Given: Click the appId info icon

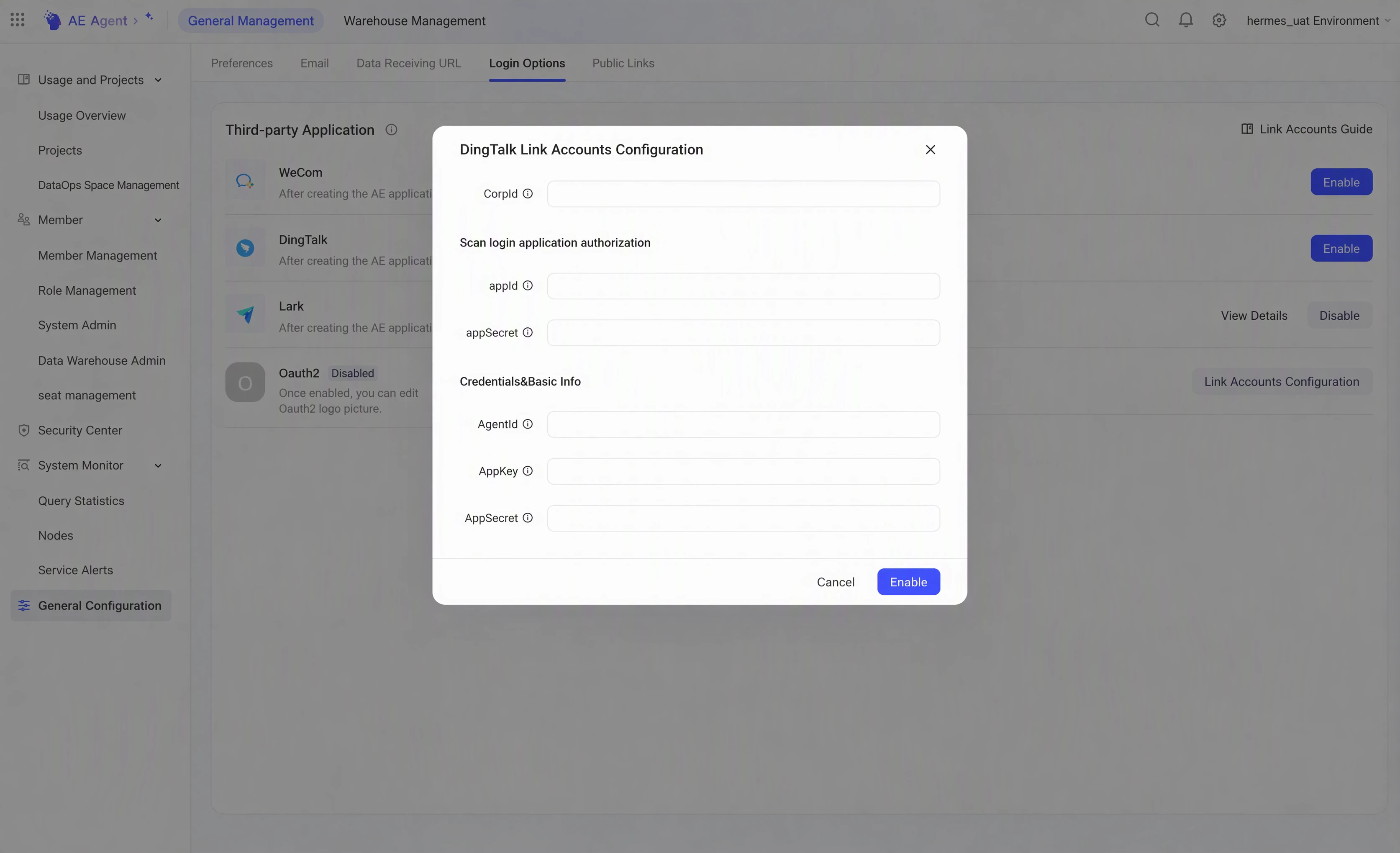Looking at the screenshot, I should pos(527,285).
